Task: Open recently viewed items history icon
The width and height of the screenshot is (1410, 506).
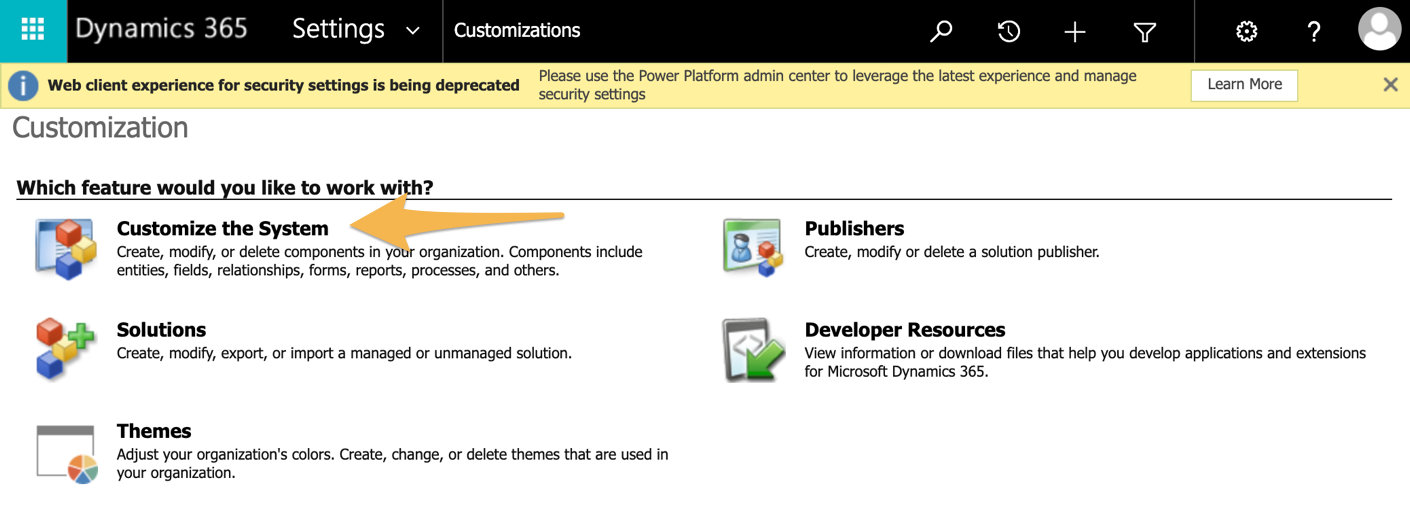Action: tap(1009, 31)
